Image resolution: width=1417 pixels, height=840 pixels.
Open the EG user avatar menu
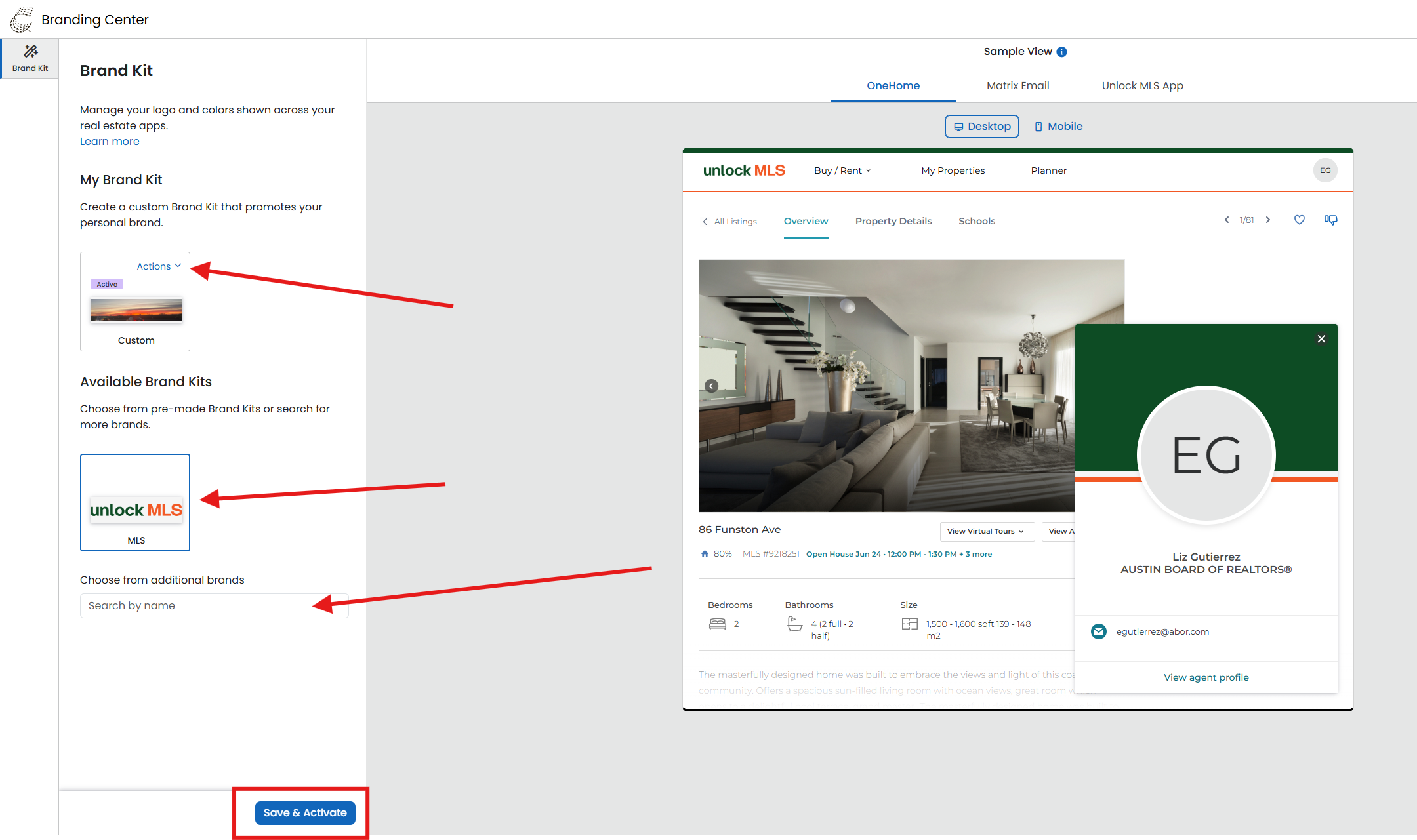pos(1325,170)
